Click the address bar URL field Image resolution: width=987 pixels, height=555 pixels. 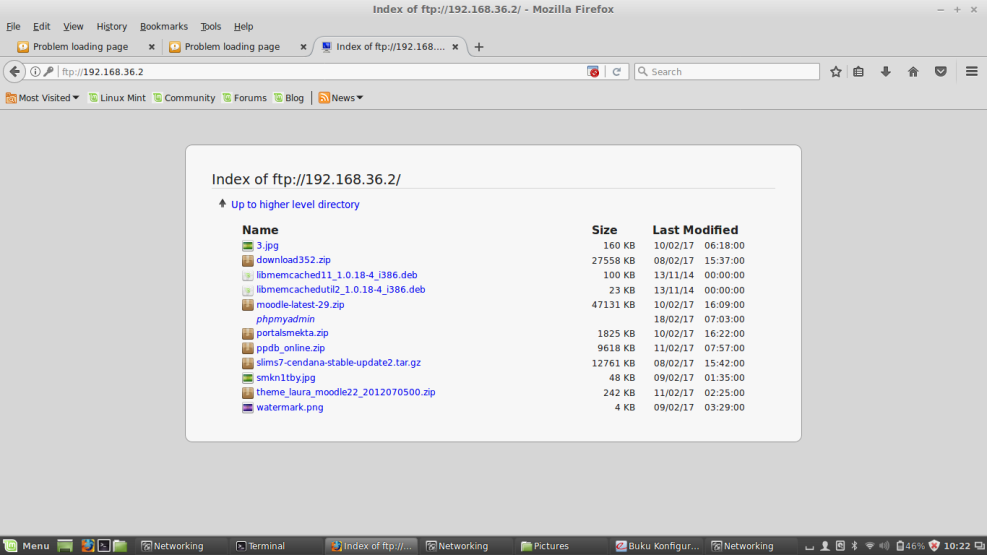click(x=321, y=72)
